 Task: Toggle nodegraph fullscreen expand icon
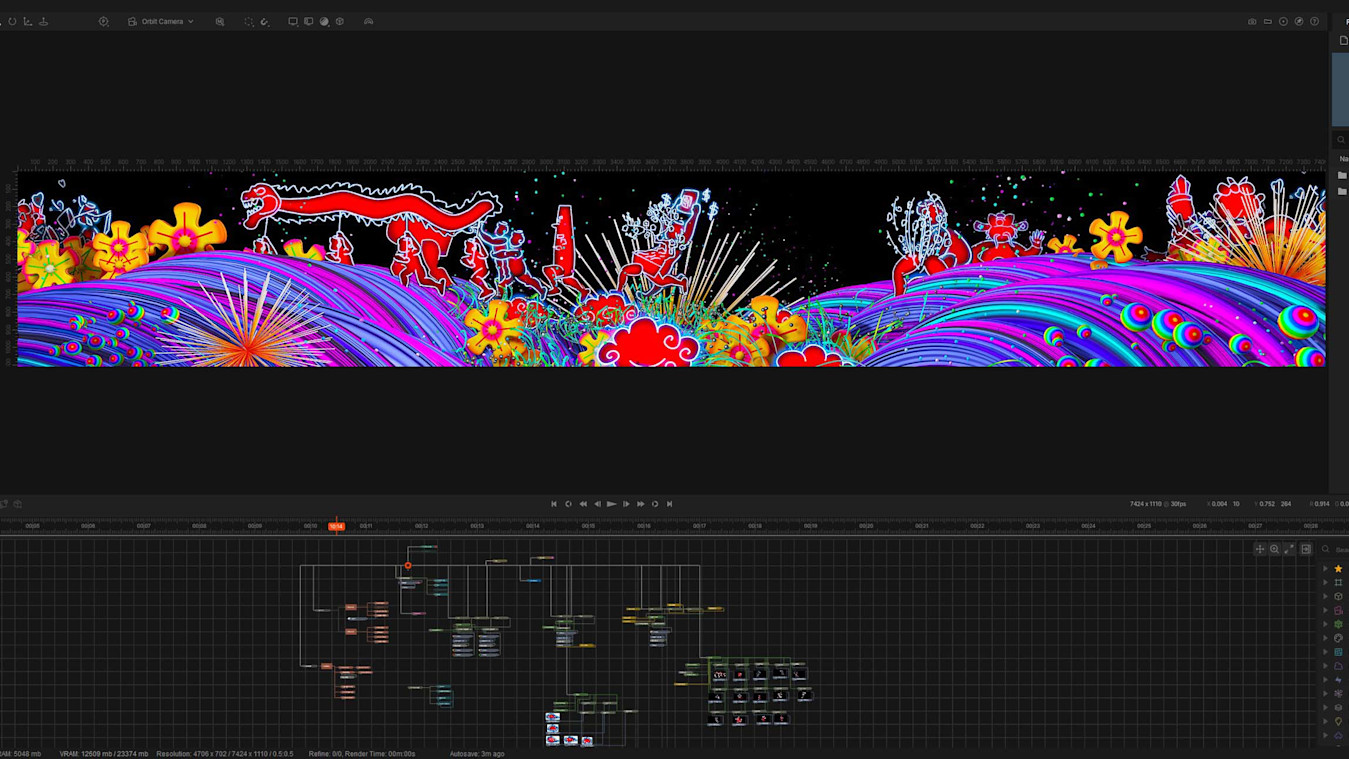pyautogui.click(x=1289, y=549)
